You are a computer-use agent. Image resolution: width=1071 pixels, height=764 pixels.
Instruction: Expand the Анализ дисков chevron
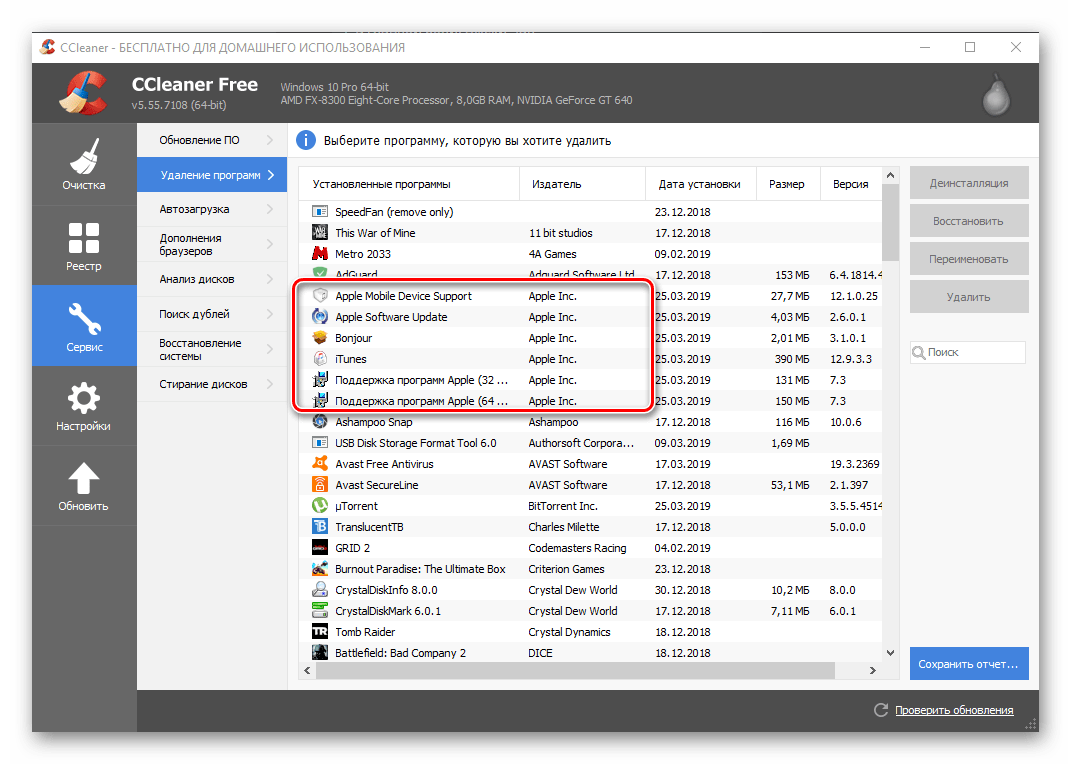[270, 279]
